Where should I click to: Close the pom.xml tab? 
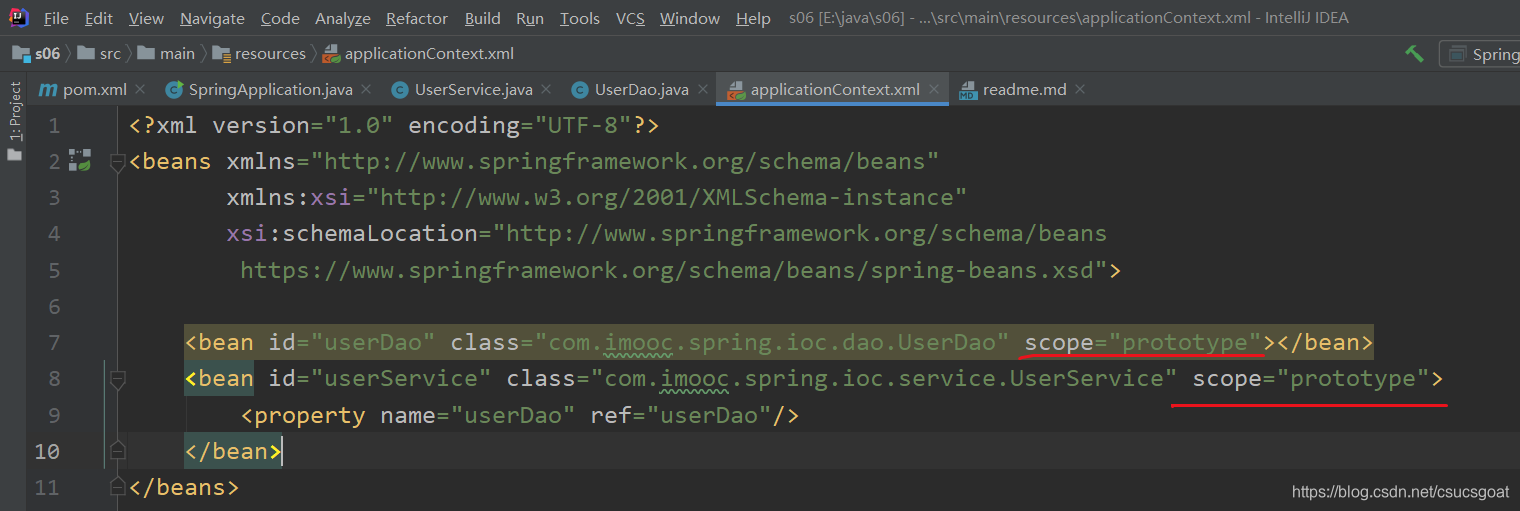point(140,89)
